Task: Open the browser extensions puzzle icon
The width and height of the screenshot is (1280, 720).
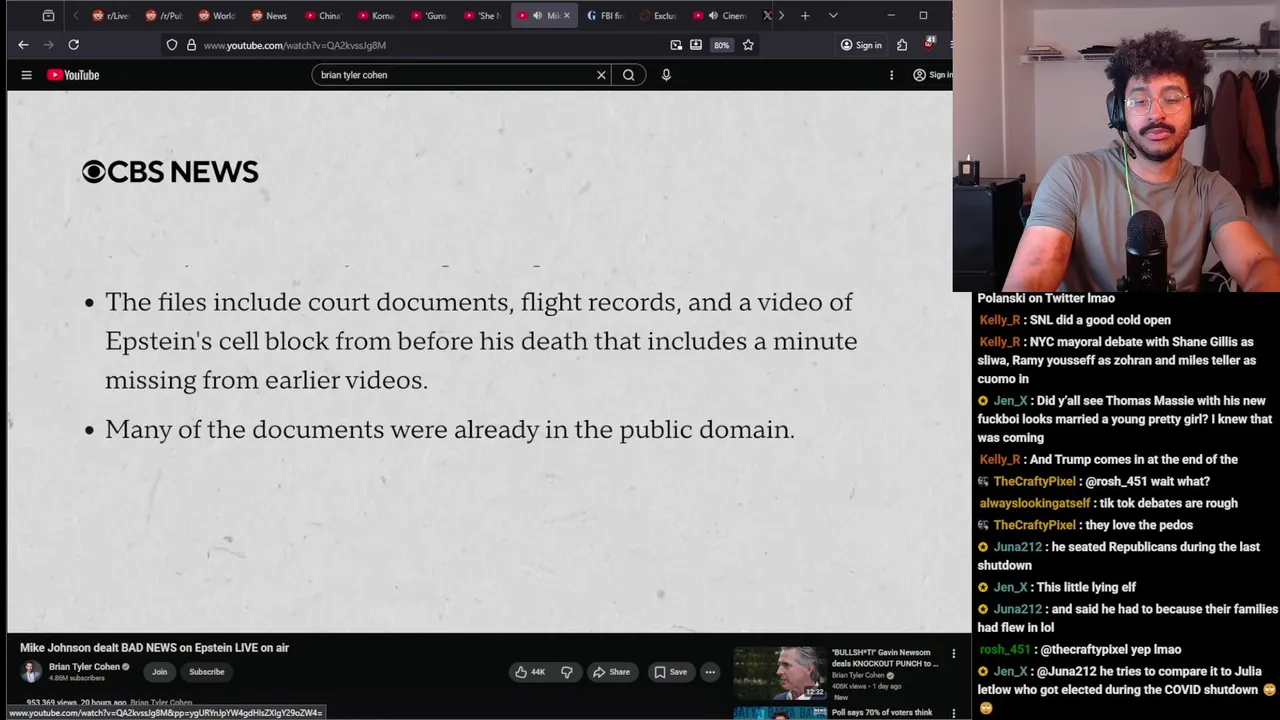Action: click(902, 45)
